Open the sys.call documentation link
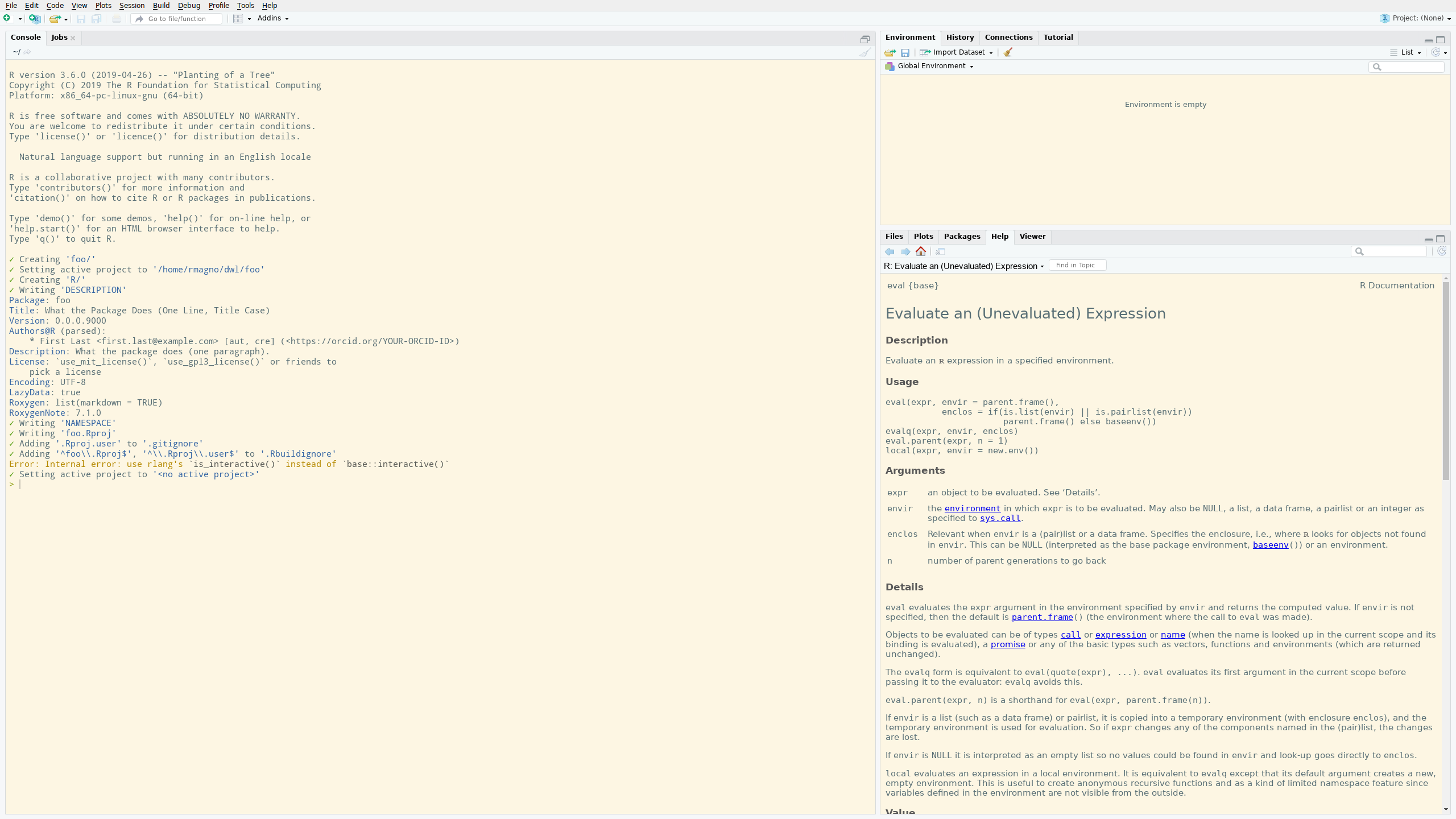 pyautogui.click(x=1000, y=518)
